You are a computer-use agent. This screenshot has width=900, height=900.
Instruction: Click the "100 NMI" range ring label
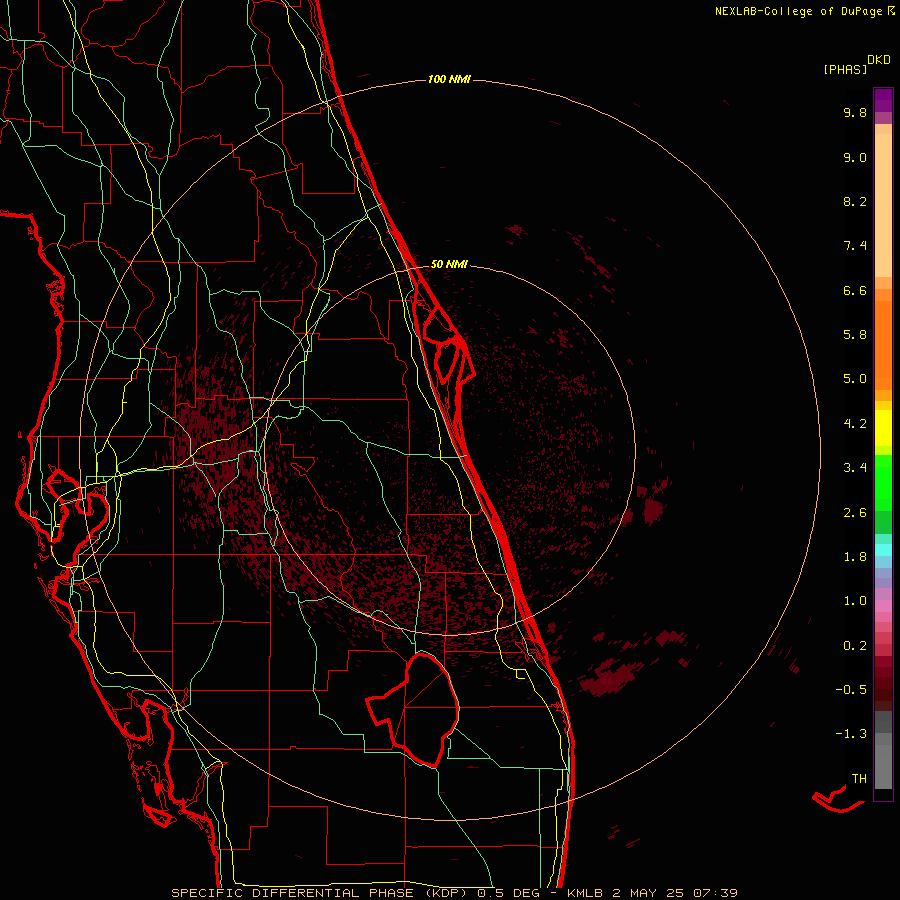pyautogui.click(x=449, y=79)
